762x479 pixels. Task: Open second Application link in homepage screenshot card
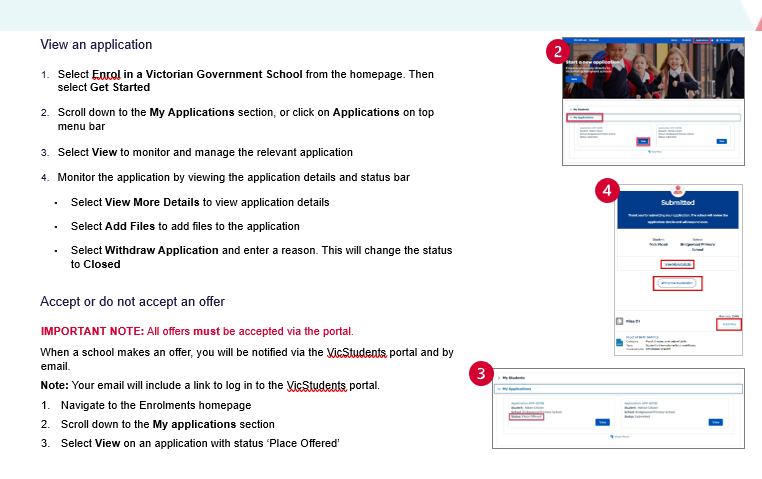(670, 128)
